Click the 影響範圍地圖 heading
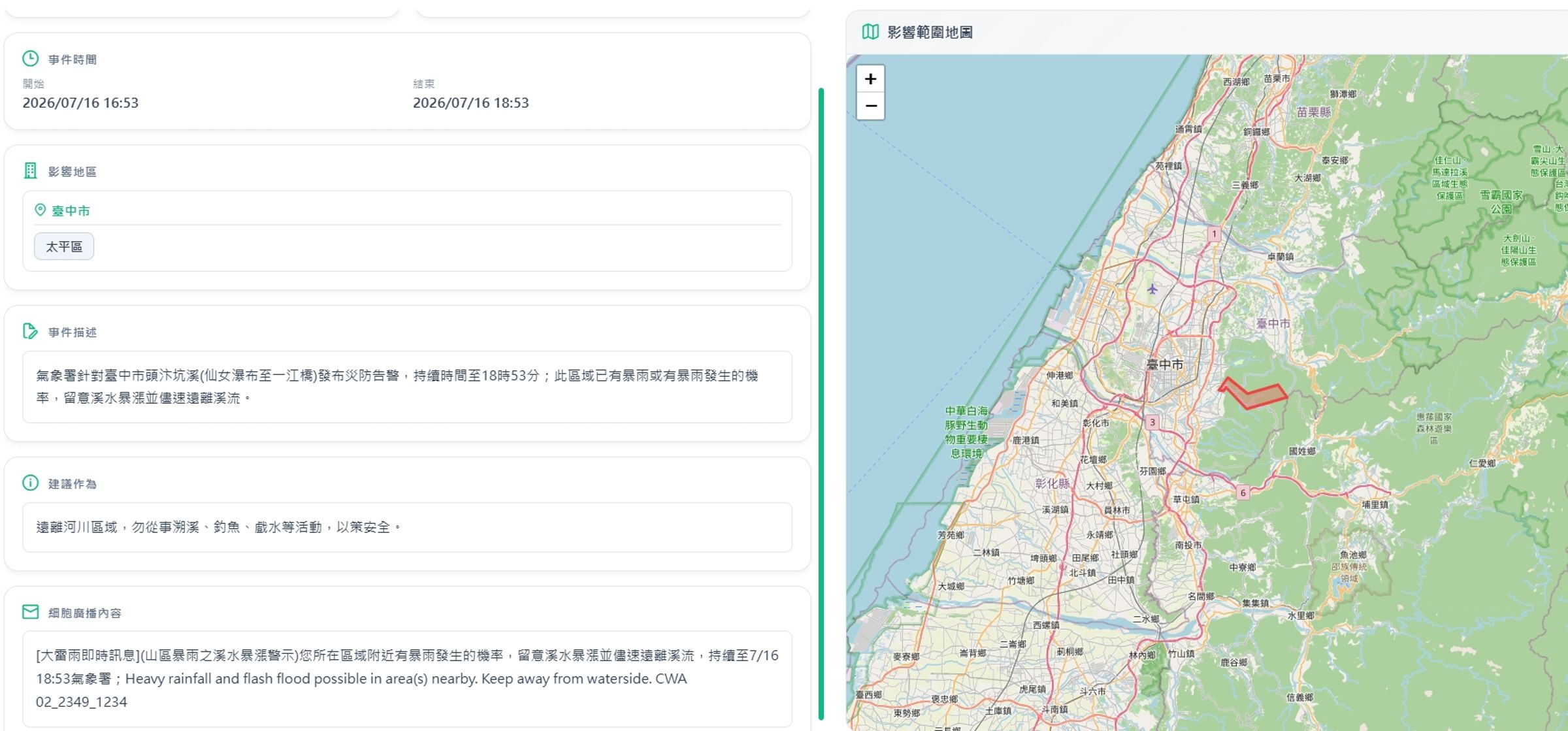This screenshot has width=1568, height=731. [x=930, y=32]
